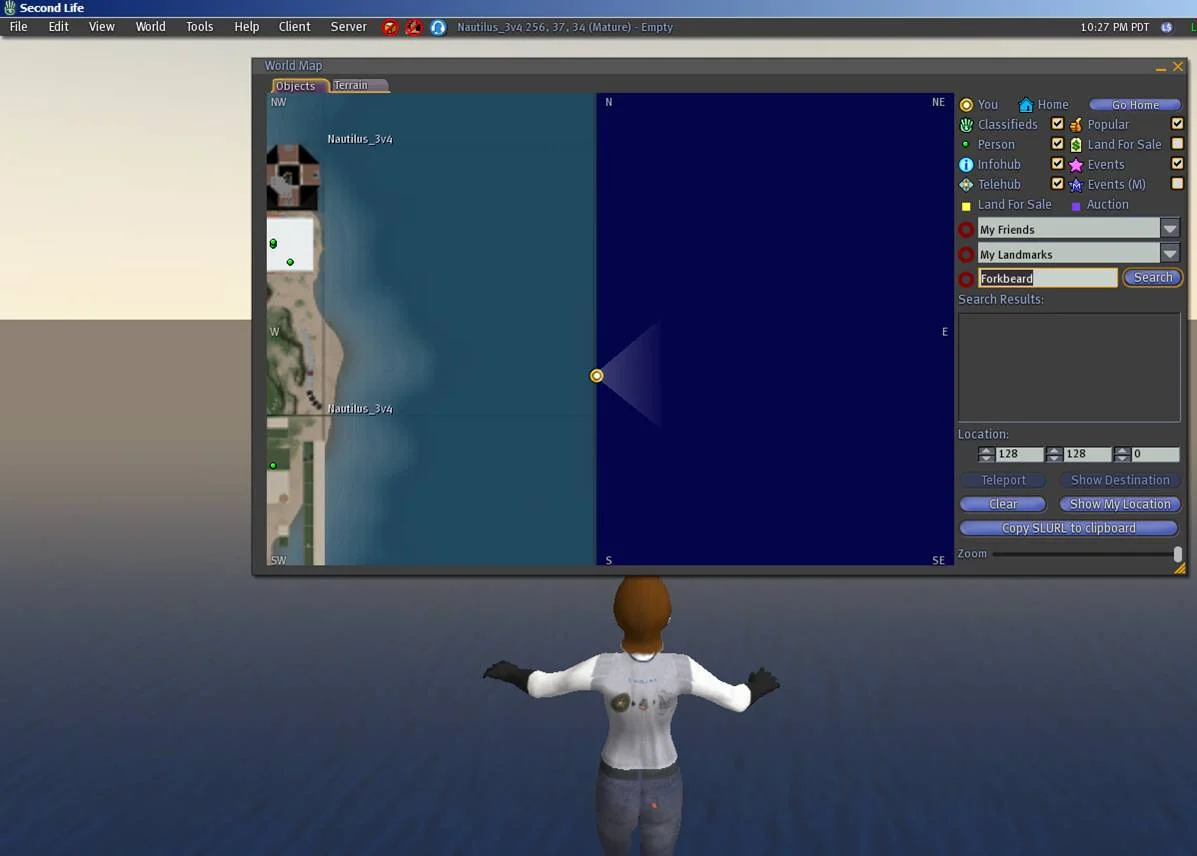Click the green person dot near bottom-left of map
Viewport: 1197px width, 856px height.
click(x=273, y=465)
